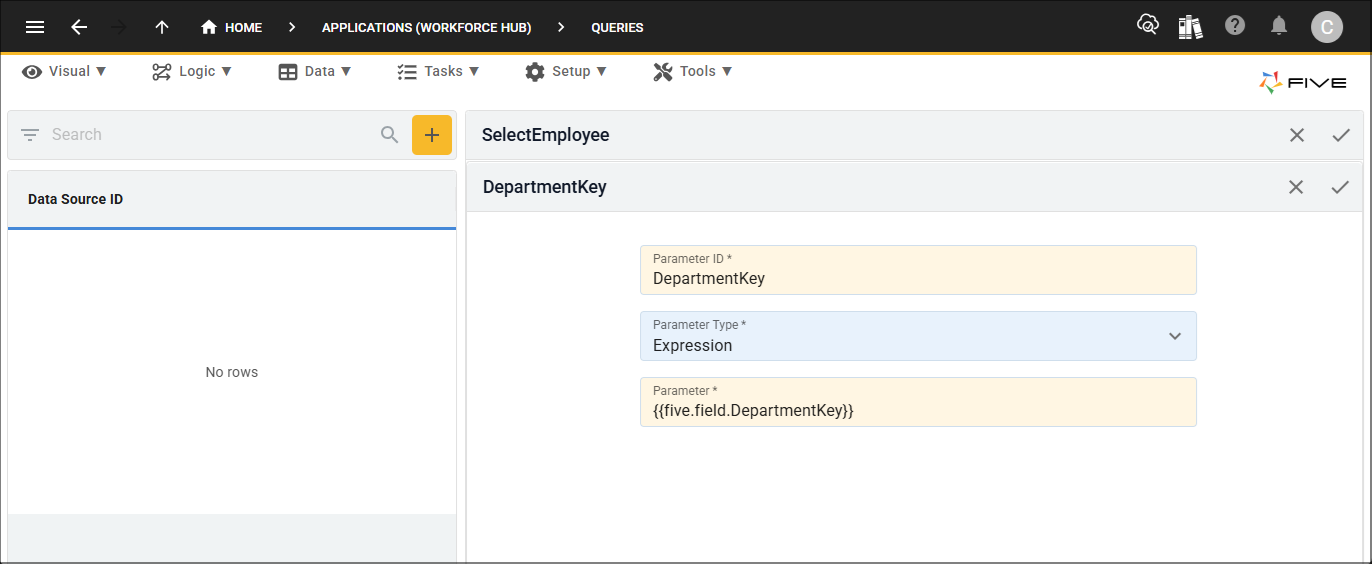
Task: Focus the Search input field
Action: pyautogui.click(x=210, y=135)
